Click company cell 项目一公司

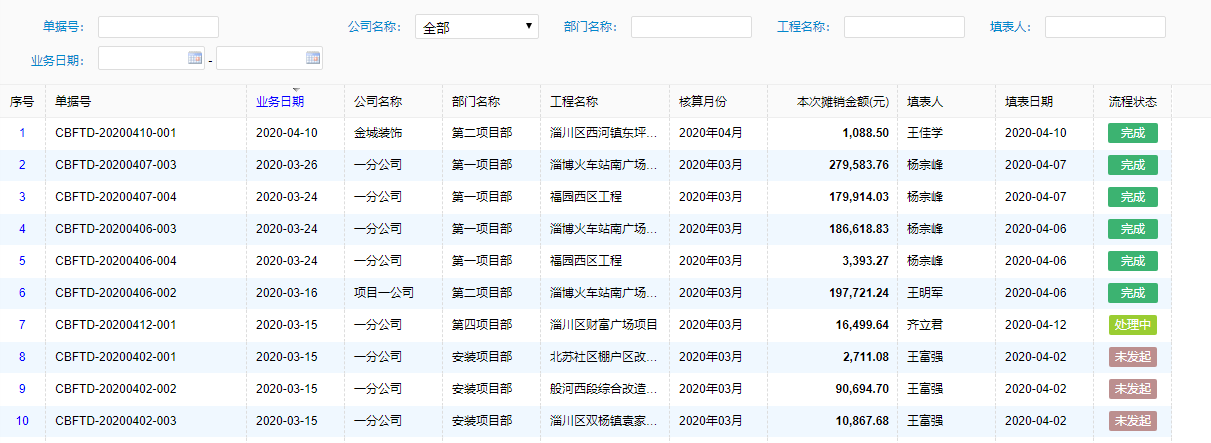click(384, 293)
